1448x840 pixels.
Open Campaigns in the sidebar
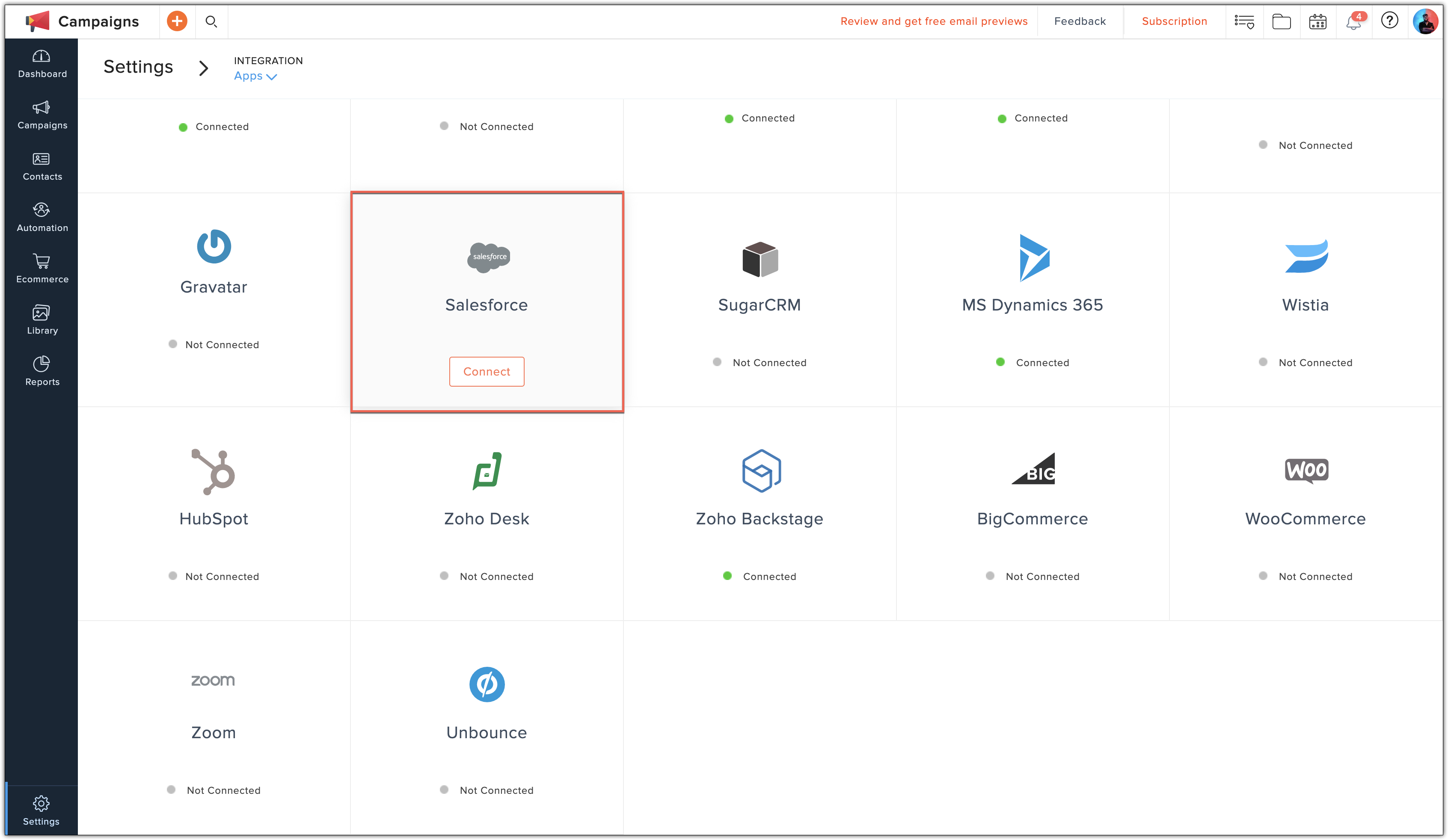(42, 115)
